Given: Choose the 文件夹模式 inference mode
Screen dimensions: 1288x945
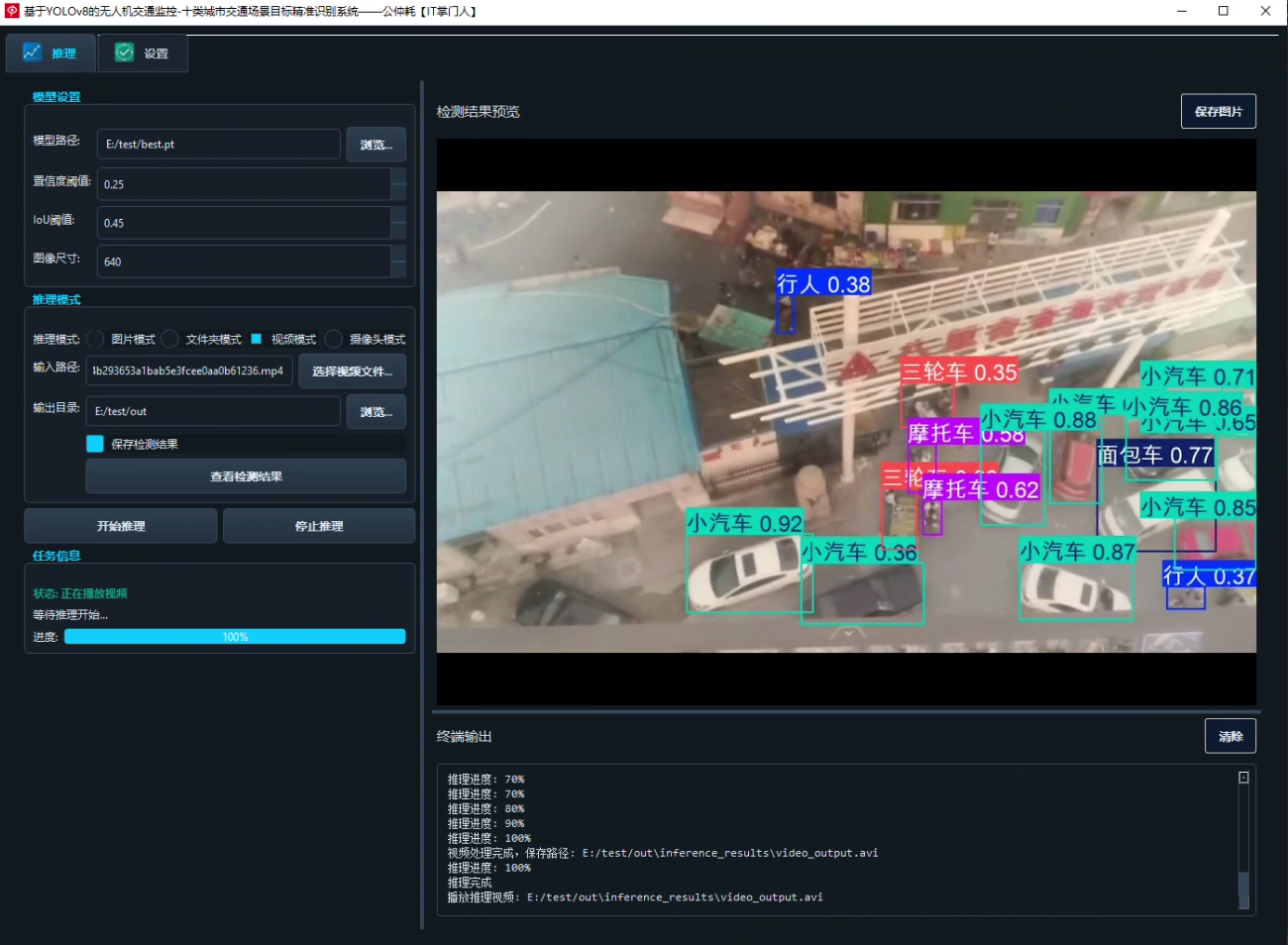Looking at the screenshot, I should [x=170, y=339].
